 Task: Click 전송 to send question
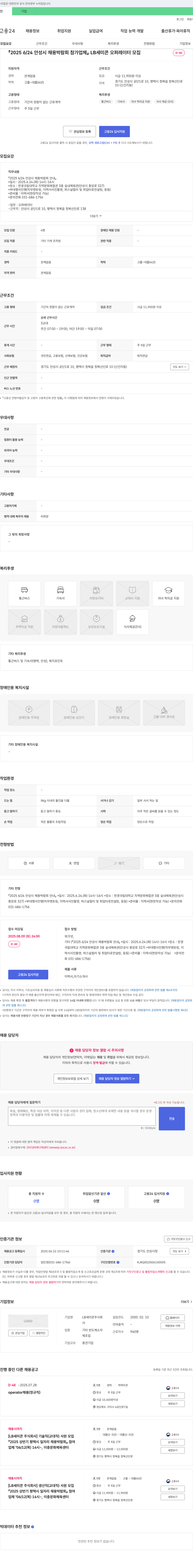[172, 1119]
